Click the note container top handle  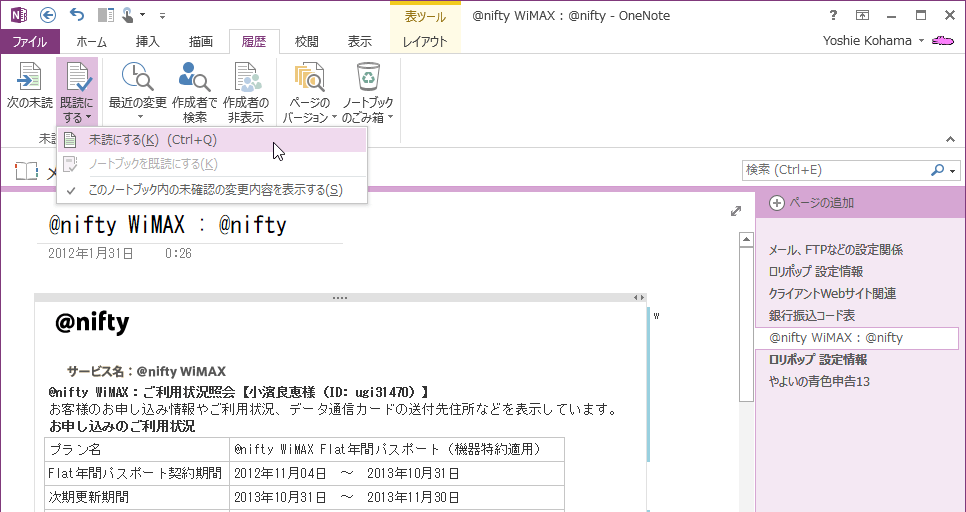click(339, 298)
